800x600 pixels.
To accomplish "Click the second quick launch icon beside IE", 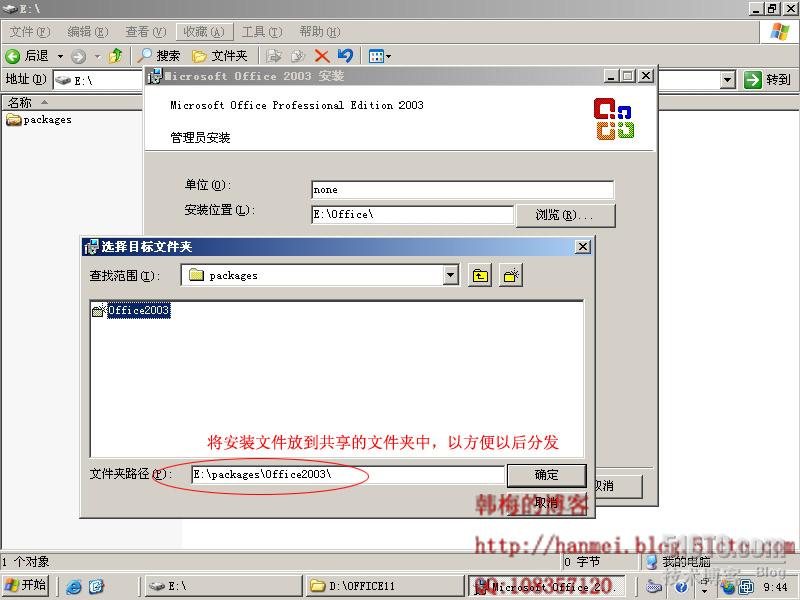I will pyautogui.click(x=96, y=586).
